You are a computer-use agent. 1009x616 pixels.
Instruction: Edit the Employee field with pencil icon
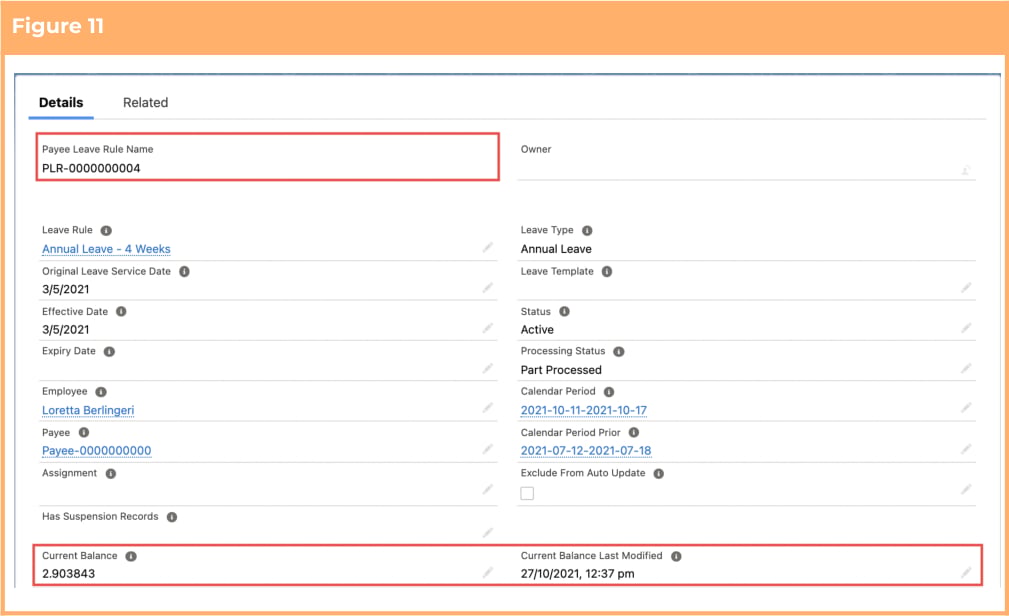point(488,407)
